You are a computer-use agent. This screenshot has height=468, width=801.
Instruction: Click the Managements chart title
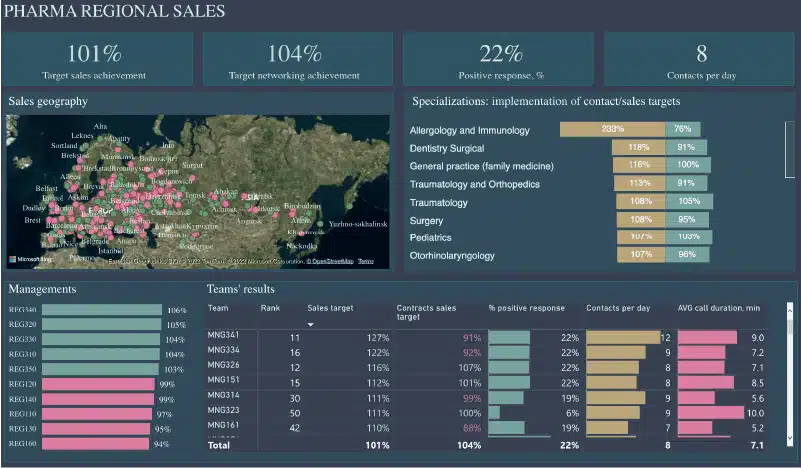[42, 289]
